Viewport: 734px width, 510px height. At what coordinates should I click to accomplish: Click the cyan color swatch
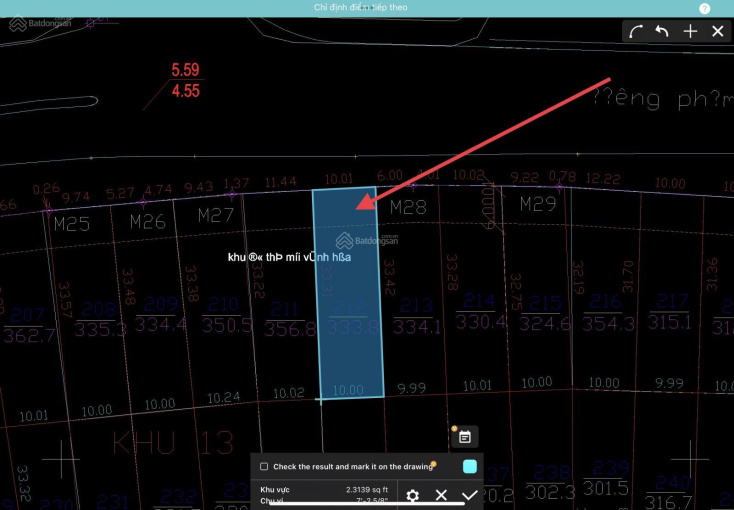click(x=470, y=466)
